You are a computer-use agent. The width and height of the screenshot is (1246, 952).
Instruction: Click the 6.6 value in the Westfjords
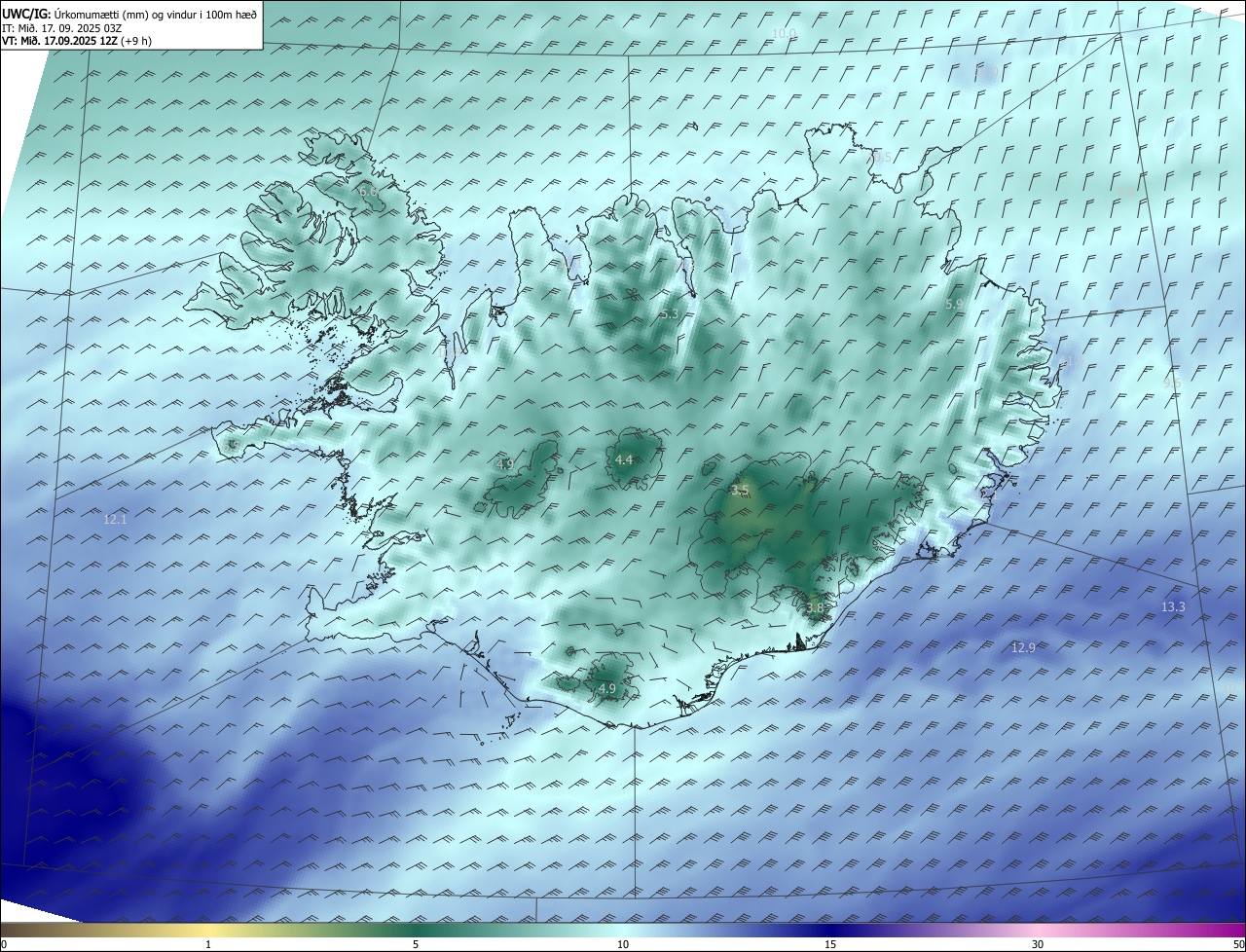tap(368, 192)
